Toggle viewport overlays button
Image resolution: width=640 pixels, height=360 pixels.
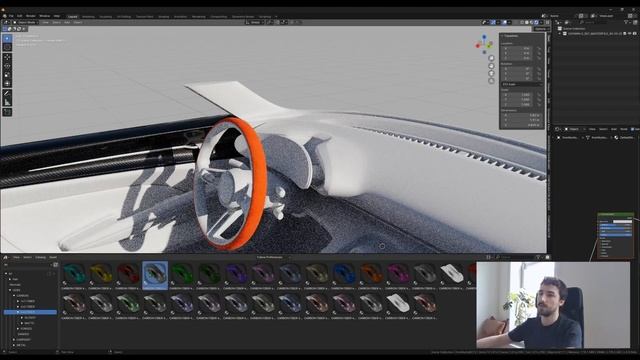(504, 22)
